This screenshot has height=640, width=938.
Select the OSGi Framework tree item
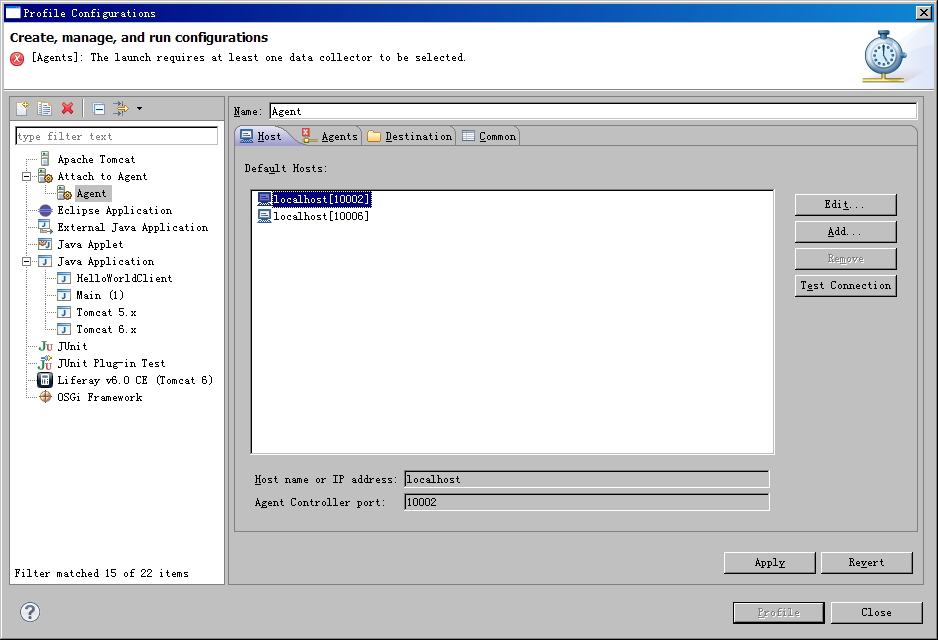[x=99, y=397]
